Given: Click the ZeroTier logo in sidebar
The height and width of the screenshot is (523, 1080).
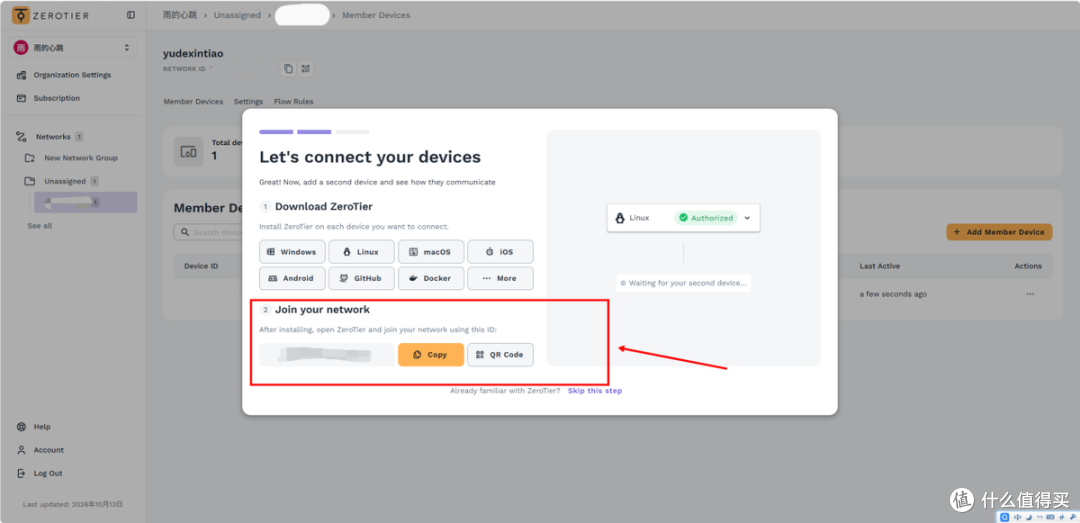Looking at the screenshot, I should pos(51,15).
